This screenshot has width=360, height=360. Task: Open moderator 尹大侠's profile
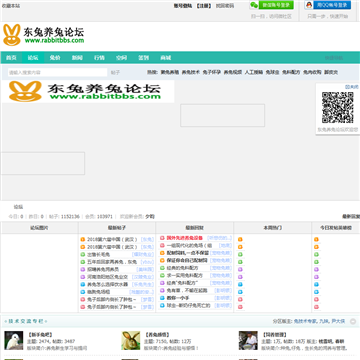(x=338, y=321)
